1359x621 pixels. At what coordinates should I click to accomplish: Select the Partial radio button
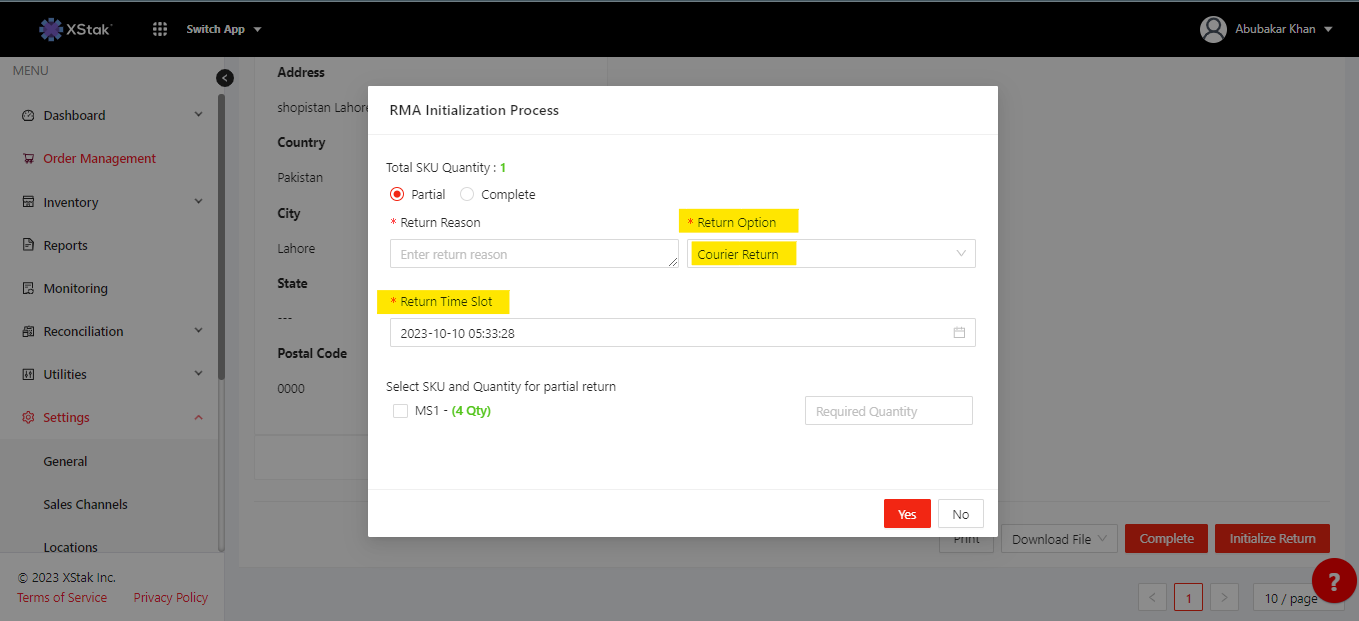397,195
